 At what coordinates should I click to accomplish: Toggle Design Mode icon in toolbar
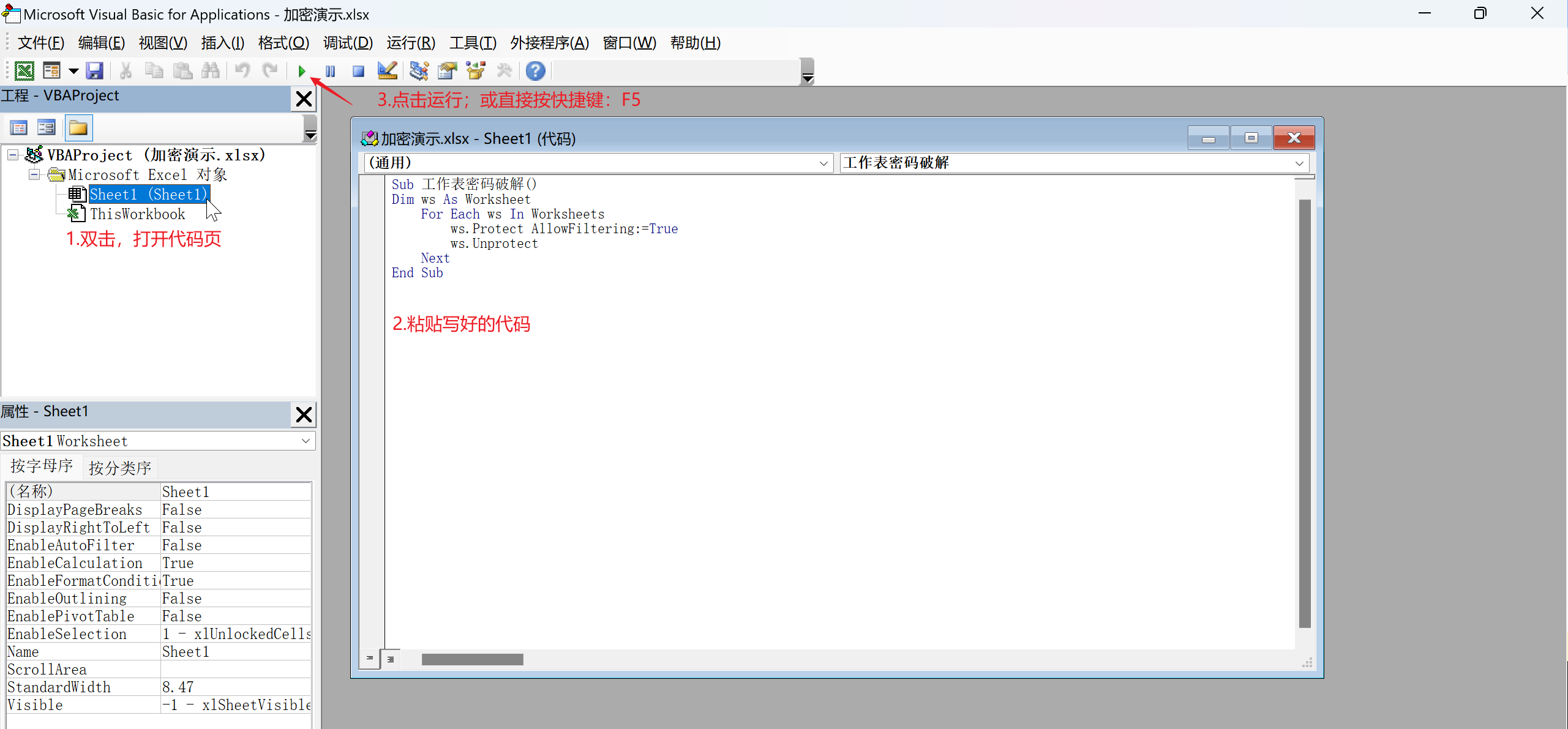[x=387, y=72]
